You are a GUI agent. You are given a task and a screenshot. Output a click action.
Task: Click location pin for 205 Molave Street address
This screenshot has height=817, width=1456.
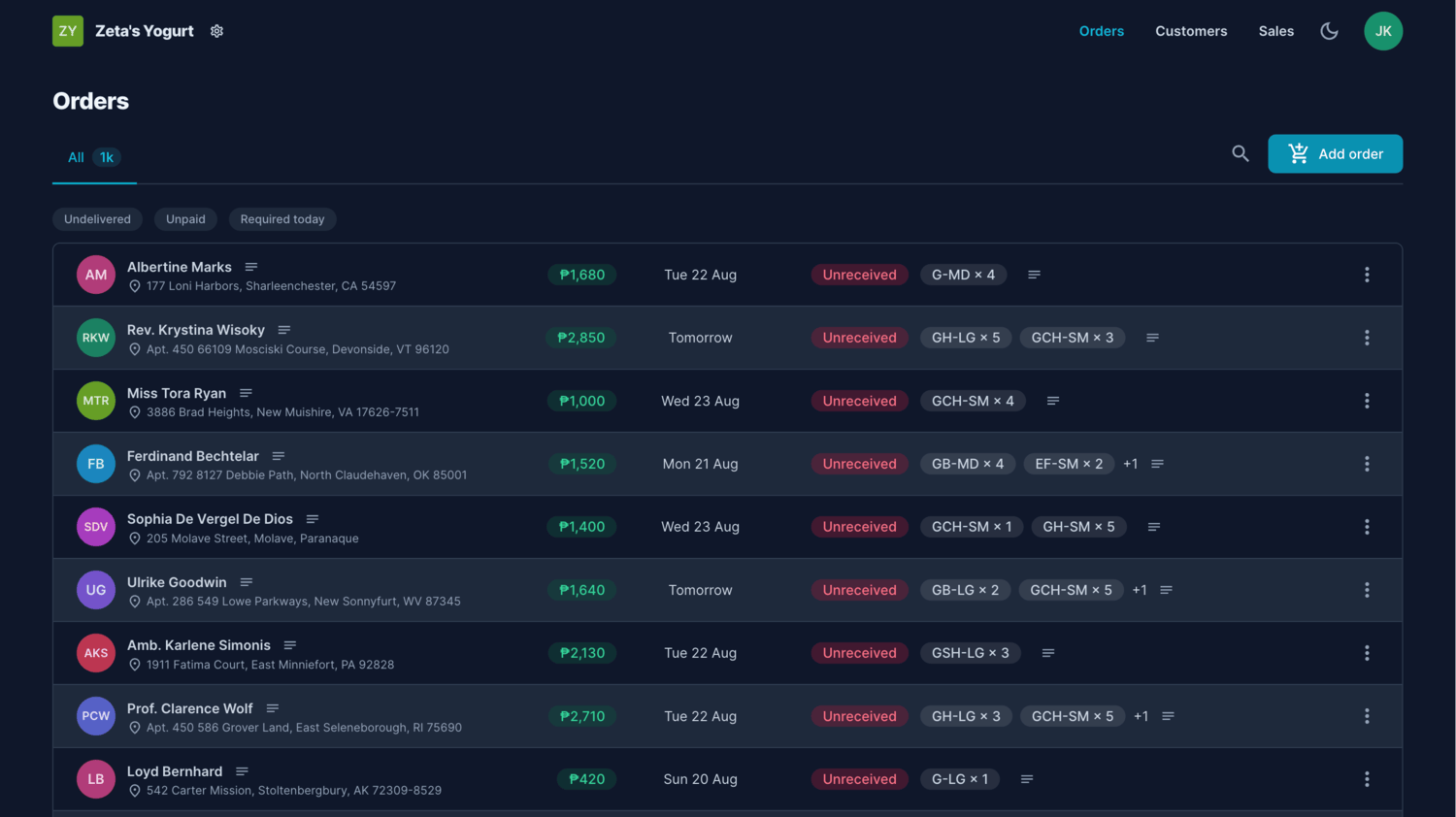(x=135, y=539)
